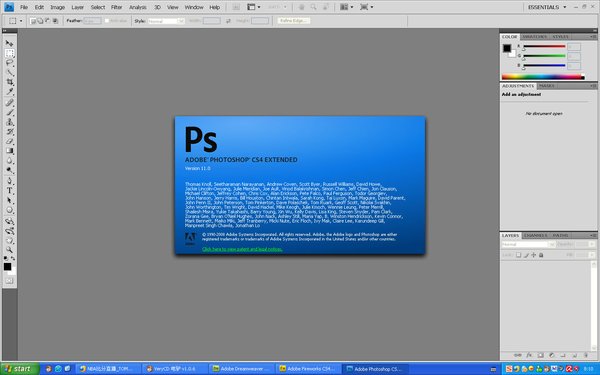
Task: Select the Ellipse shape tool
Action: coord(10,210)
